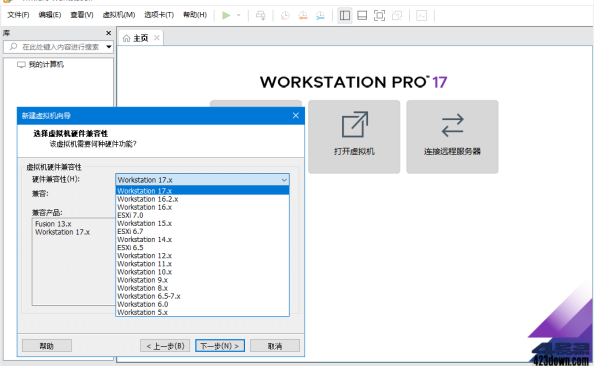Click the take snapshot clock icon
Image resolution: width=594 pixels, height=366 pixels.
[285, 15]
